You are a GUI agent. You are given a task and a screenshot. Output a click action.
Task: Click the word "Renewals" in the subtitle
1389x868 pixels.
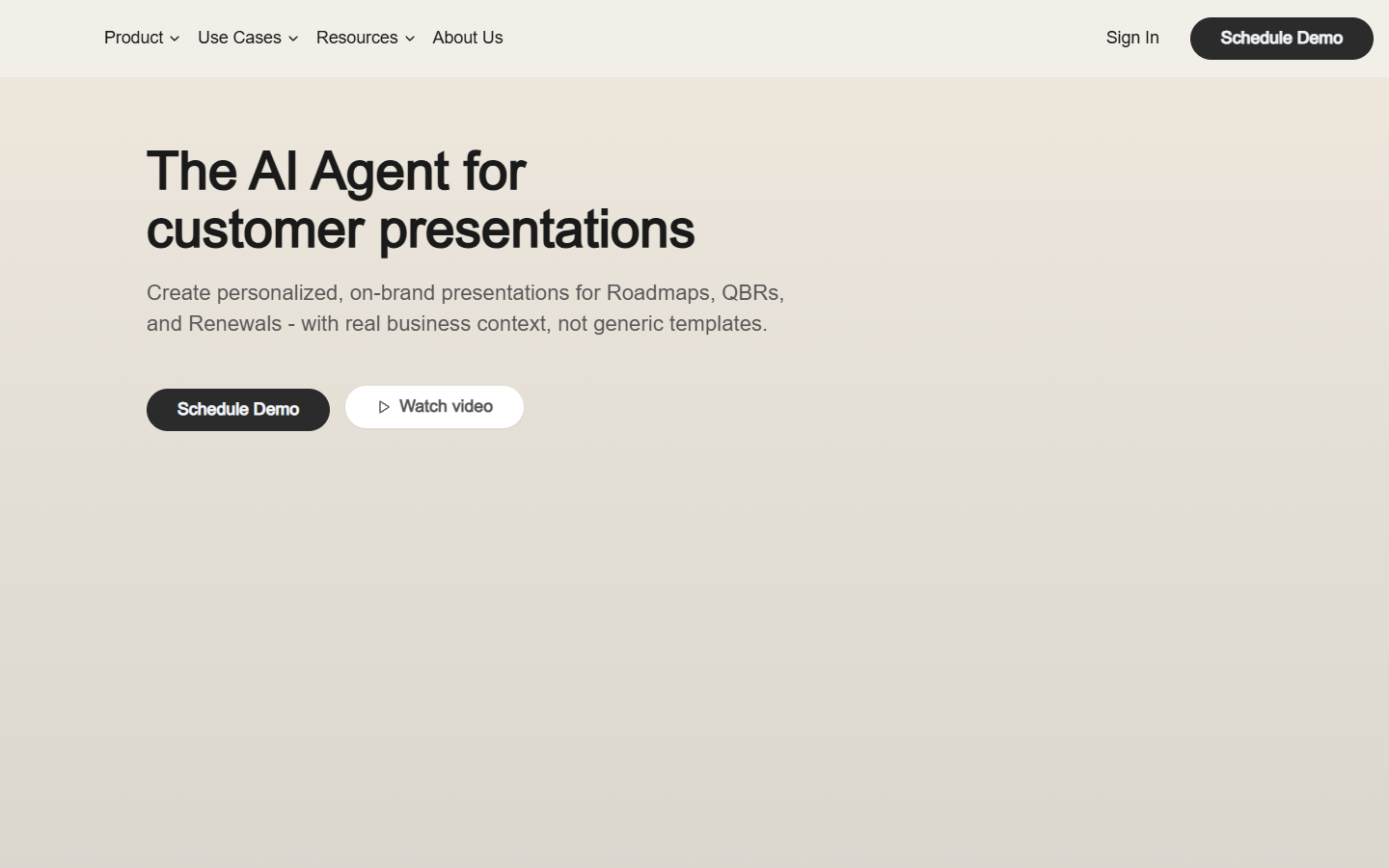click(x=234, y=323)
